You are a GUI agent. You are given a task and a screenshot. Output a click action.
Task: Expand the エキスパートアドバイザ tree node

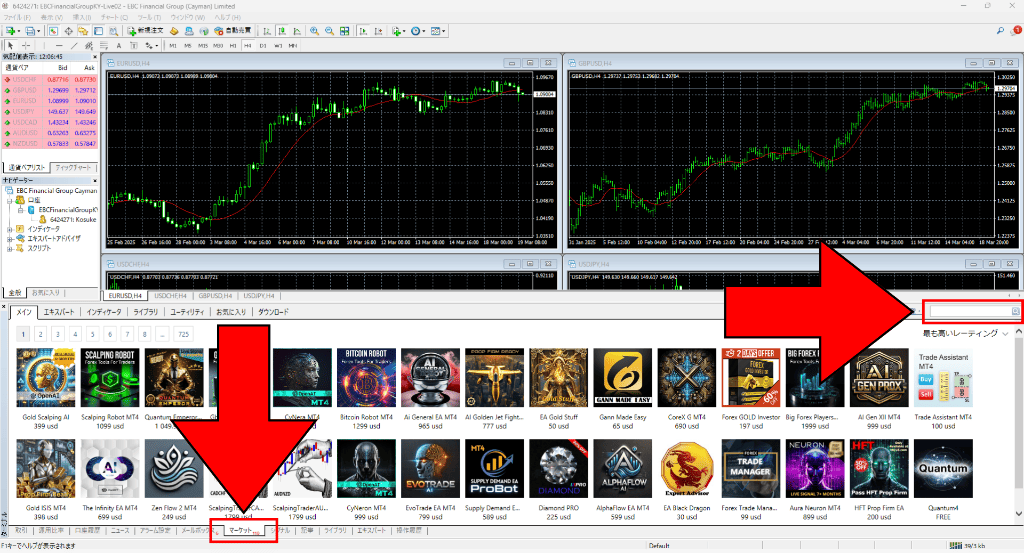(x=10, y=239)
